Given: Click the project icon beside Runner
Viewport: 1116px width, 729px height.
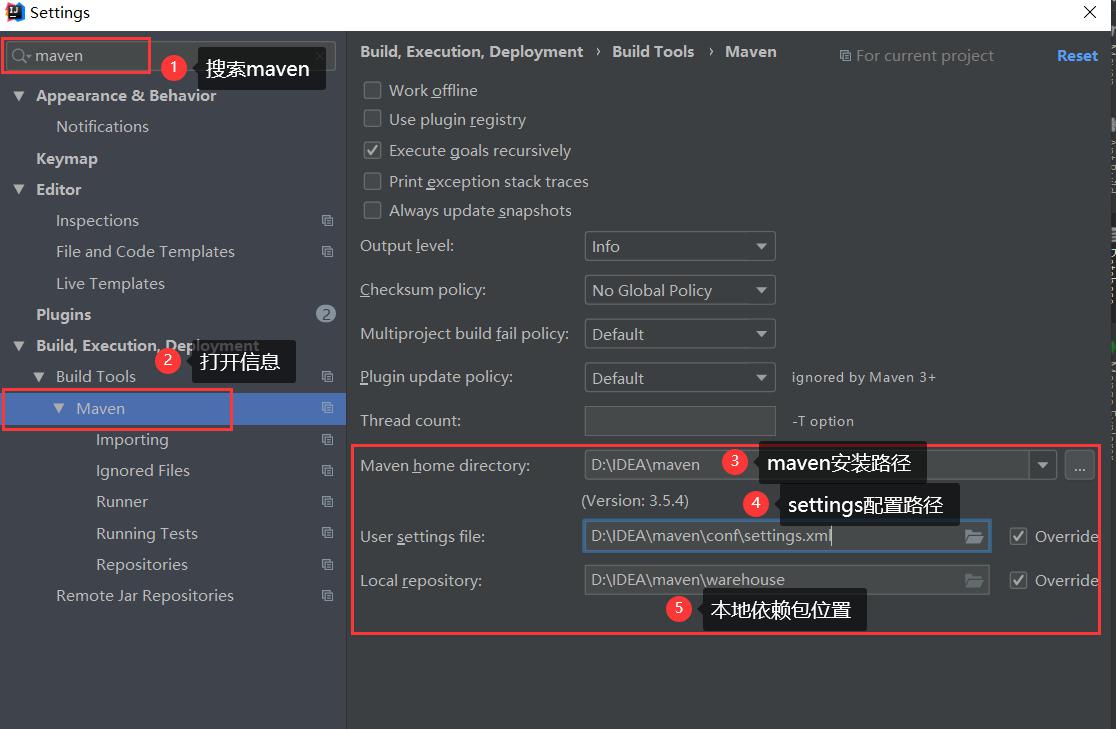Looking at the screenshot, I should tap(327, 502).
